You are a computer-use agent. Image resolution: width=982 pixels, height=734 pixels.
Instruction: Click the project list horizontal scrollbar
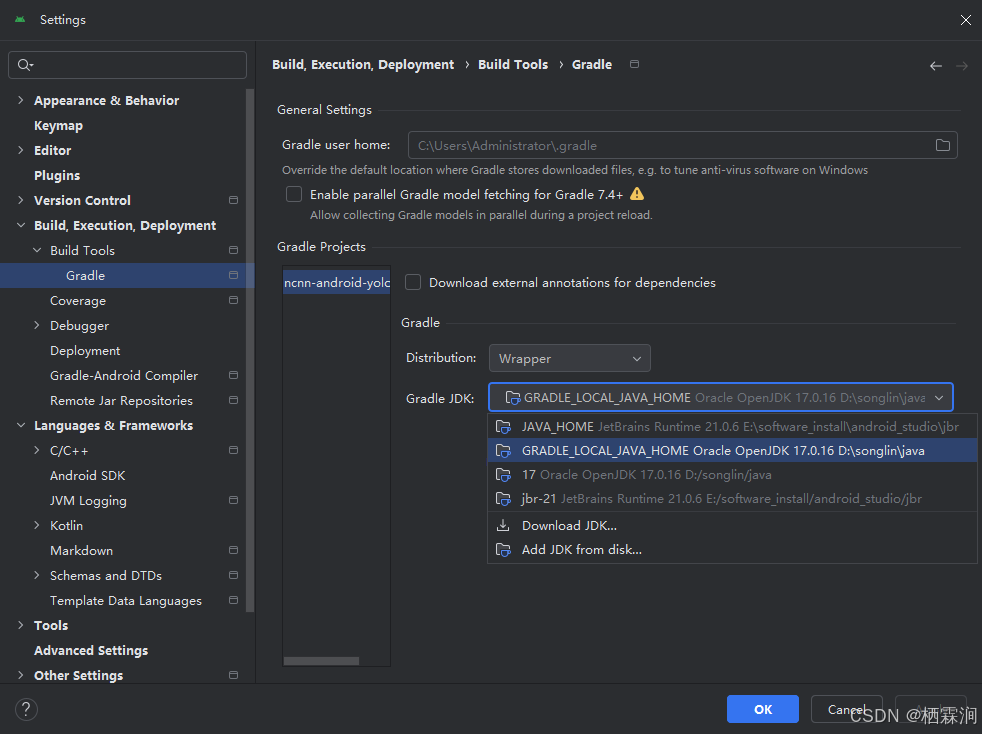pos(321,661)
